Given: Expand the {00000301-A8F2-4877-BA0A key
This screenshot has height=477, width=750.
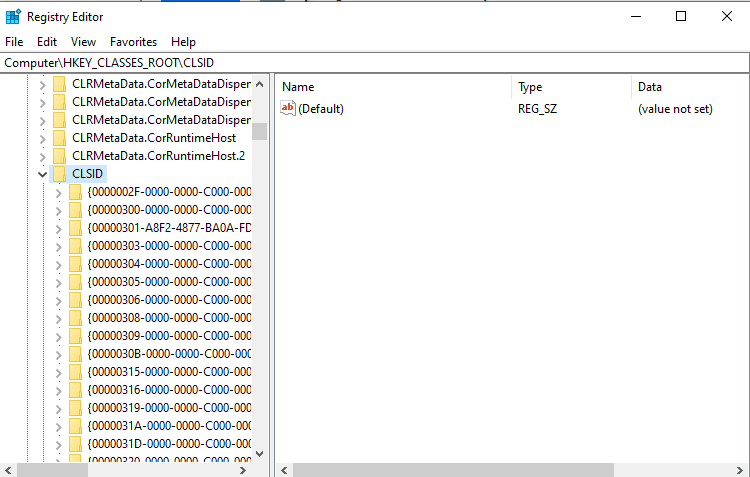Looking at the screenshot, I should coord(58,229).
